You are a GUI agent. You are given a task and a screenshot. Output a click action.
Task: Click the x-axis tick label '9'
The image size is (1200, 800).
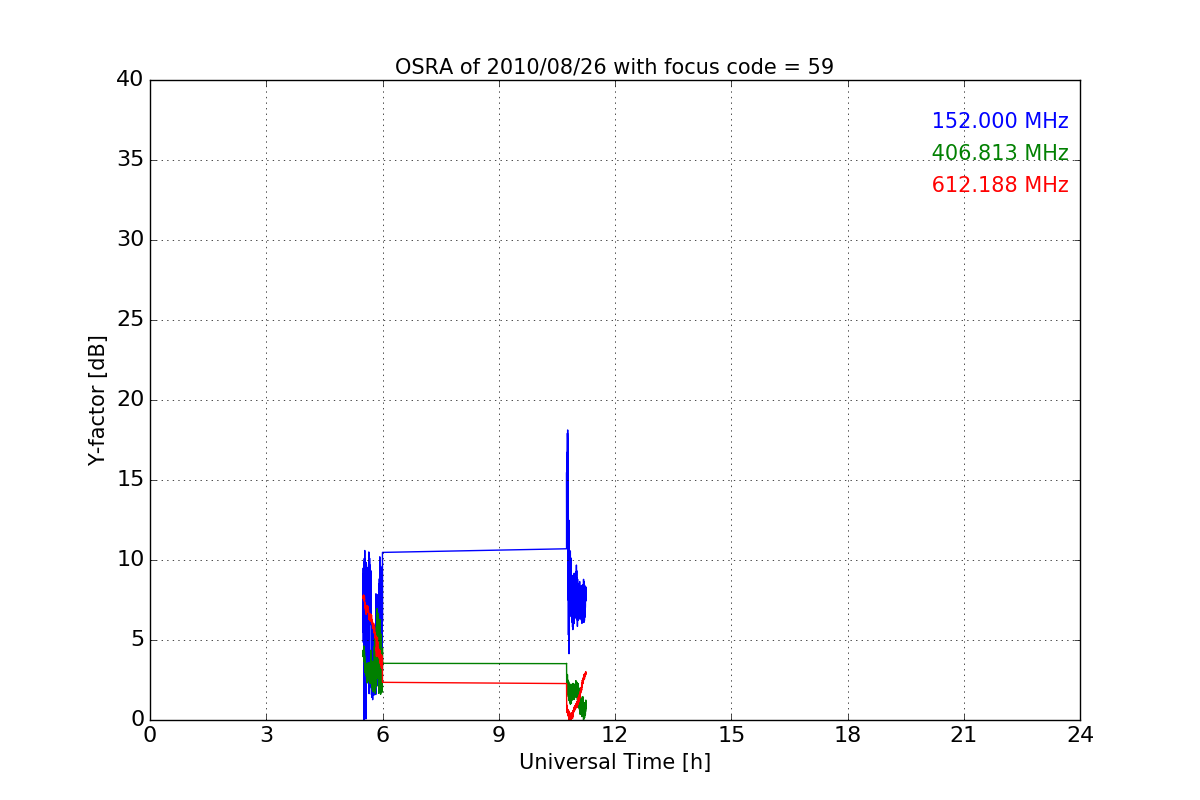(499, 735)
